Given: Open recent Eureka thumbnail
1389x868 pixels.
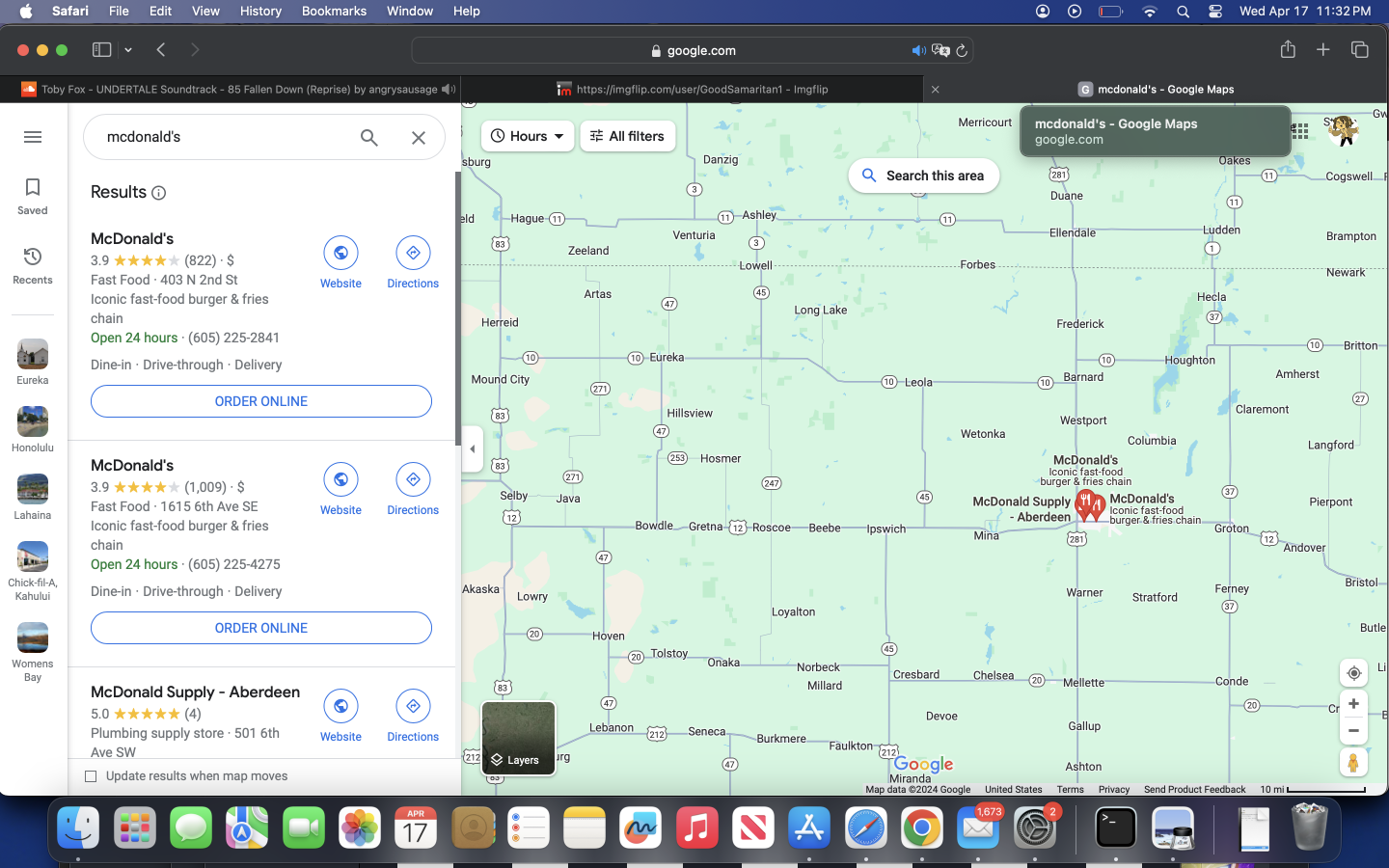Looking at the screenshot, I should tap(33, 363).
